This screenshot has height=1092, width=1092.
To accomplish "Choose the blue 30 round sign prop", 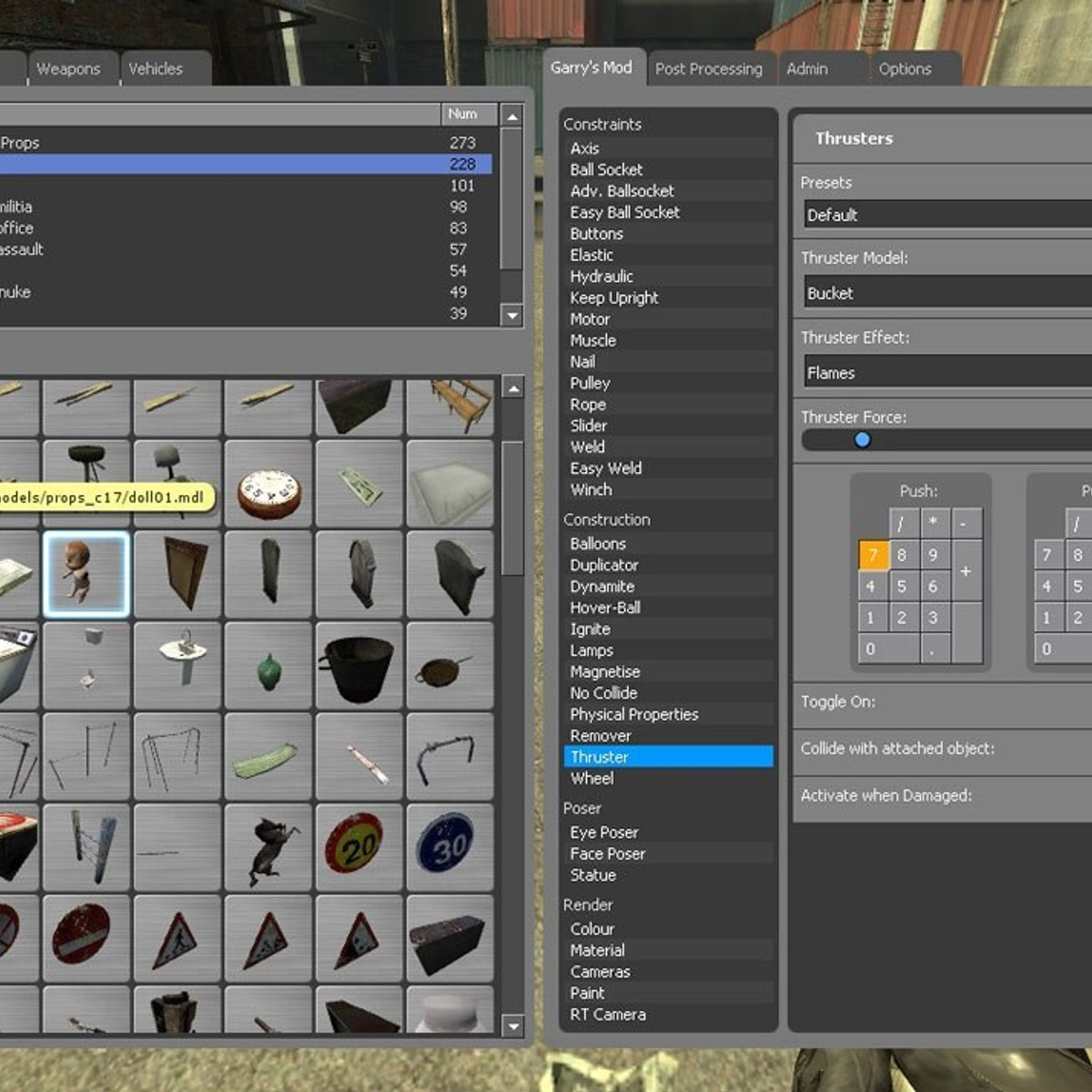I will tap(450, 847).
